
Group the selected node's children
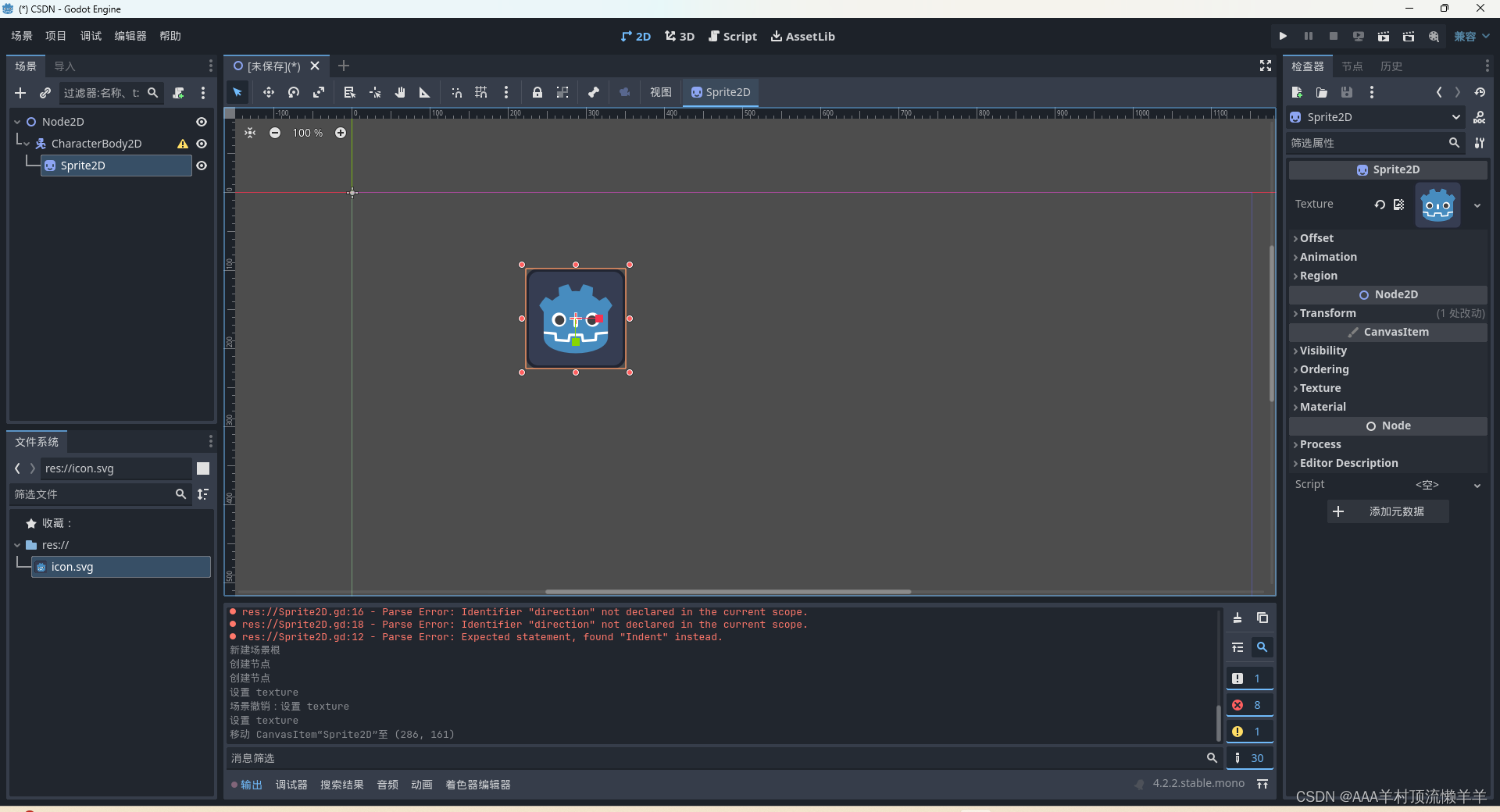[x=562, y=92]
